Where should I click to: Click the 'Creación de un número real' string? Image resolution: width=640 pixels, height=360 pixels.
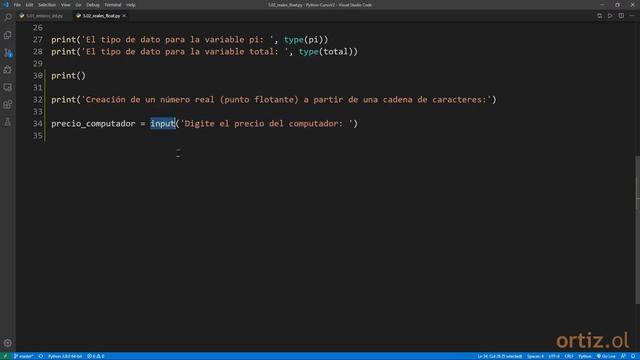pyautogui.click(x=286, y=100)
